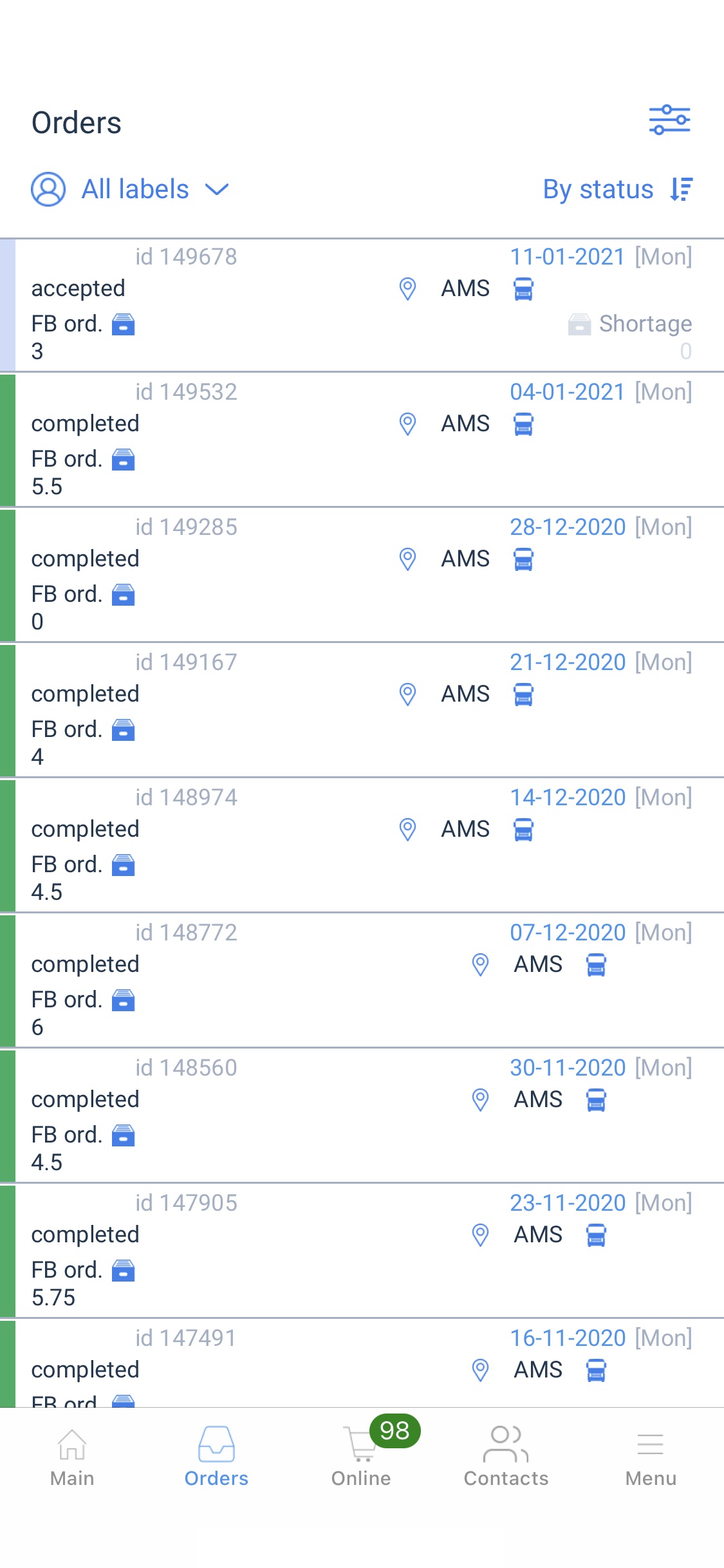Open completed order id 148560
724x1568 pixels.
pyautogui.click(x=257, y=1115)
